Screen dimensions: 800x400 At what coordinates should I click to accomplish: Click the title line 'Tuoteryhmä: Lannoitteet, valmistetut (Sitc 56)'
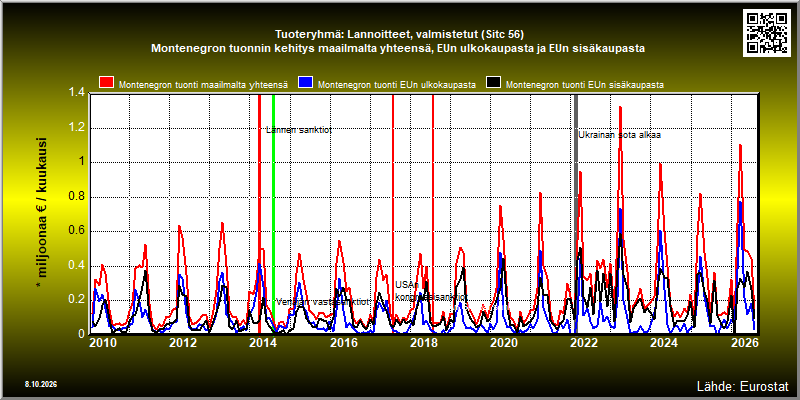(399, 35)
